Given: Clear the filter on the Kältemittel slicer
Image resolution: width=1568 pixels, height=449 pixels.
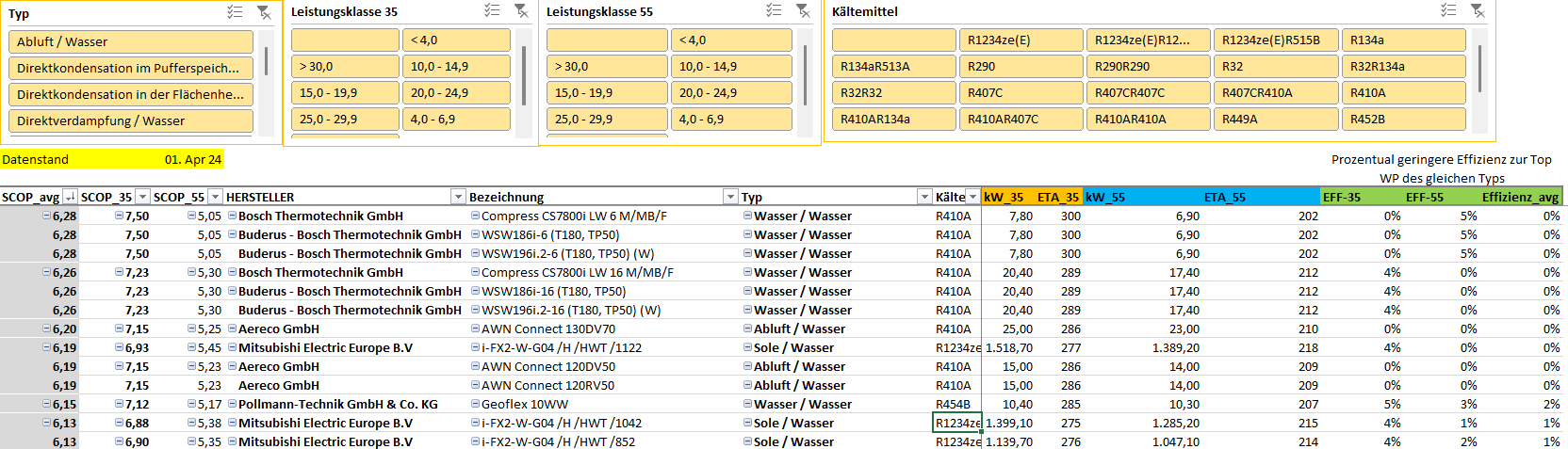Looking at the screenshot, I should click(1478, 10).
